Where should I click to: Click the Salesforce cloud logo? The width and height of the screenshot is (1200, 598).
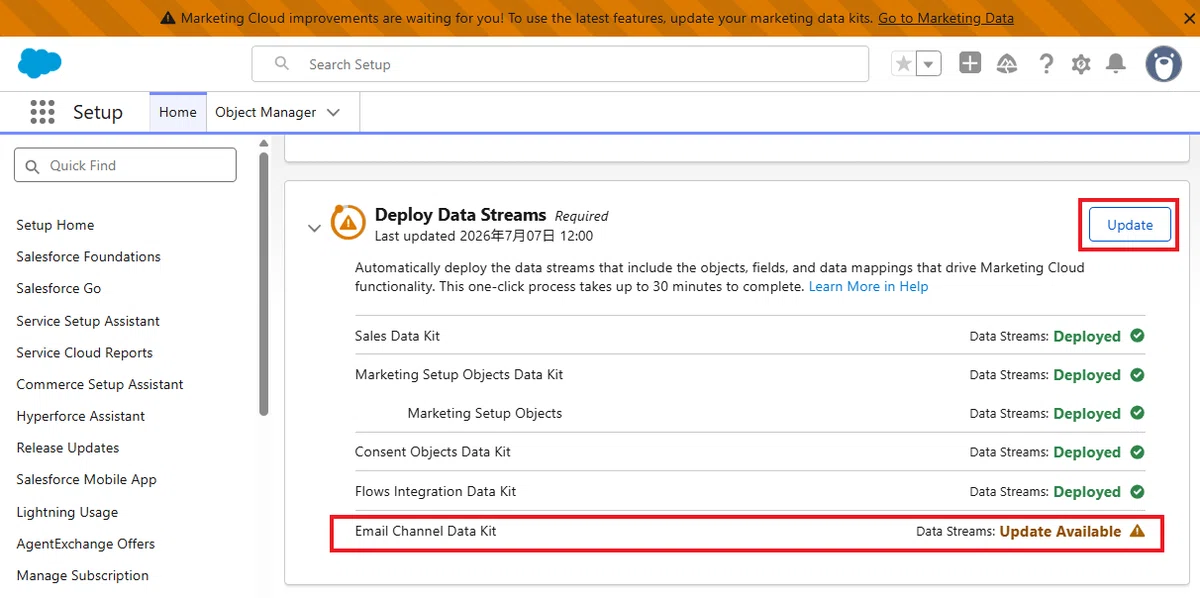40,64
